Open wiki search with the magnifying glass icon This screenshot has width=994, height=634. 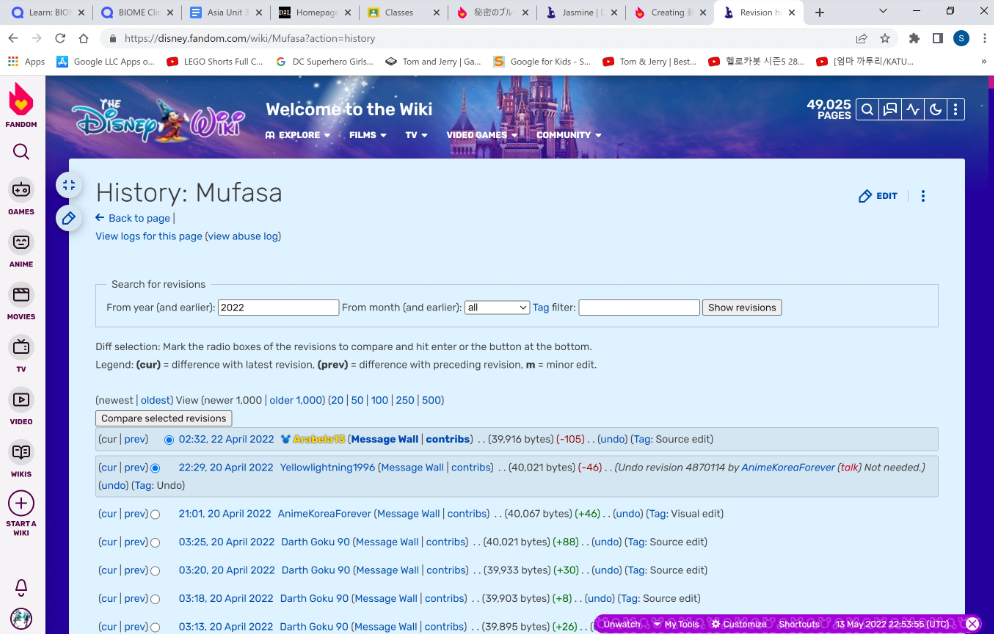pos(867,110)
